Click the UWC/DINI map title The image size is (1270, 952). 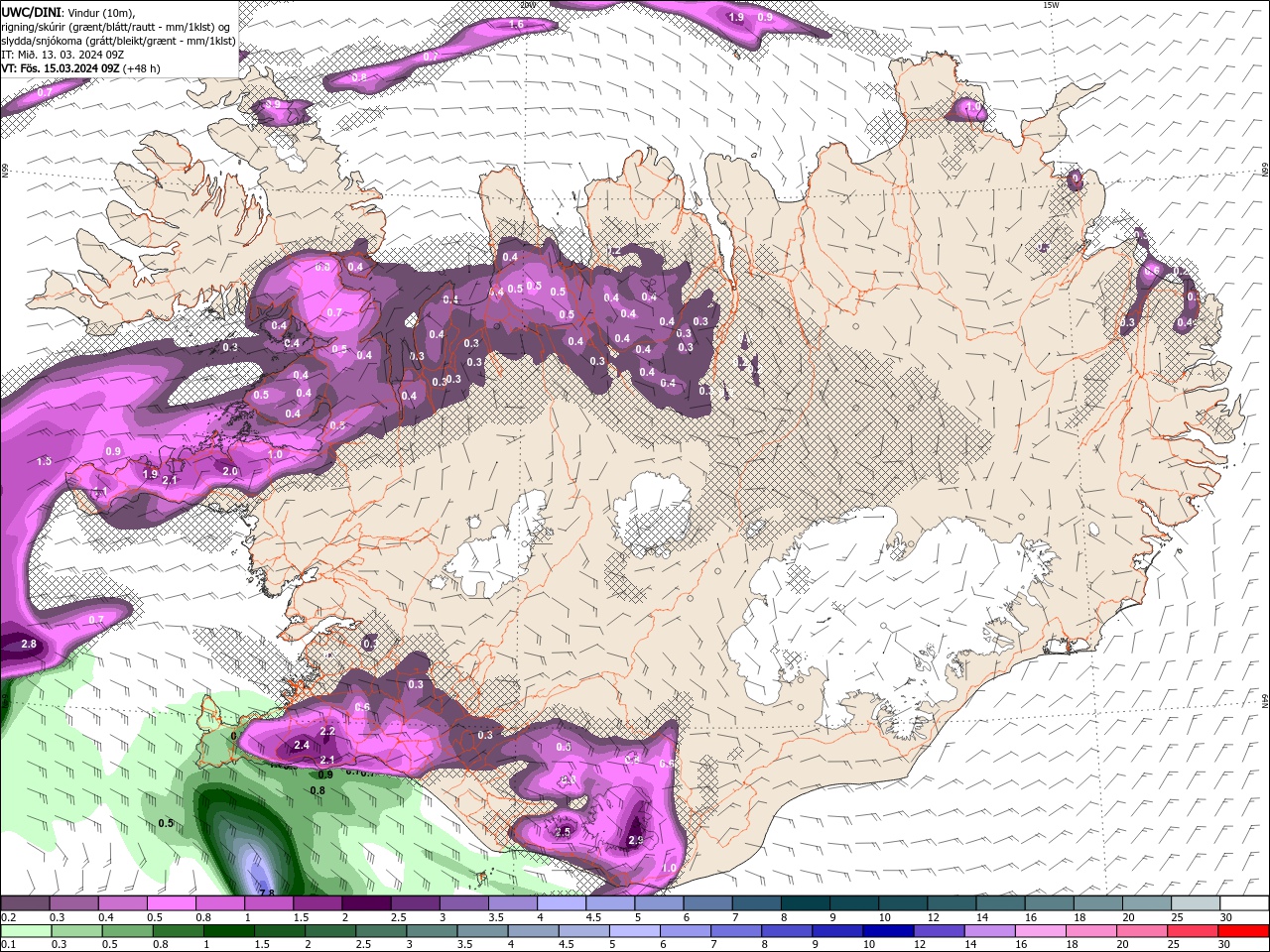point(30,12)
